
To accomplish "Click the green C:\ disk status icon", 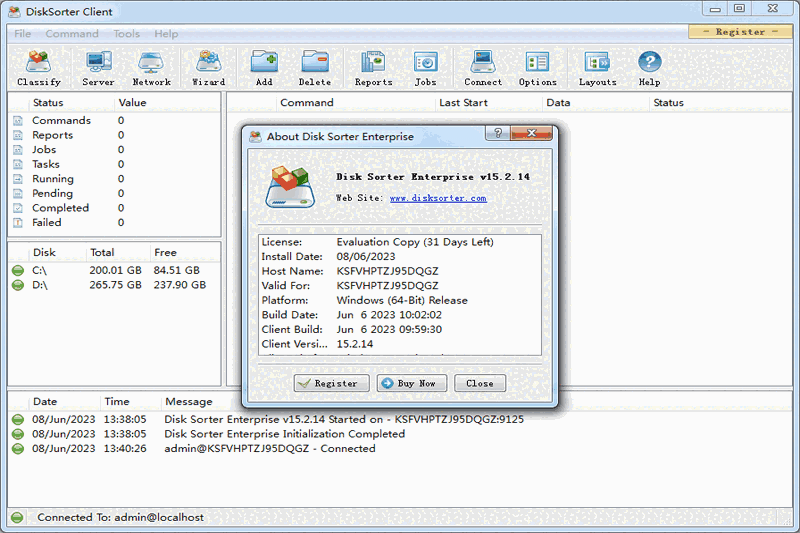I will pos(18,270).
